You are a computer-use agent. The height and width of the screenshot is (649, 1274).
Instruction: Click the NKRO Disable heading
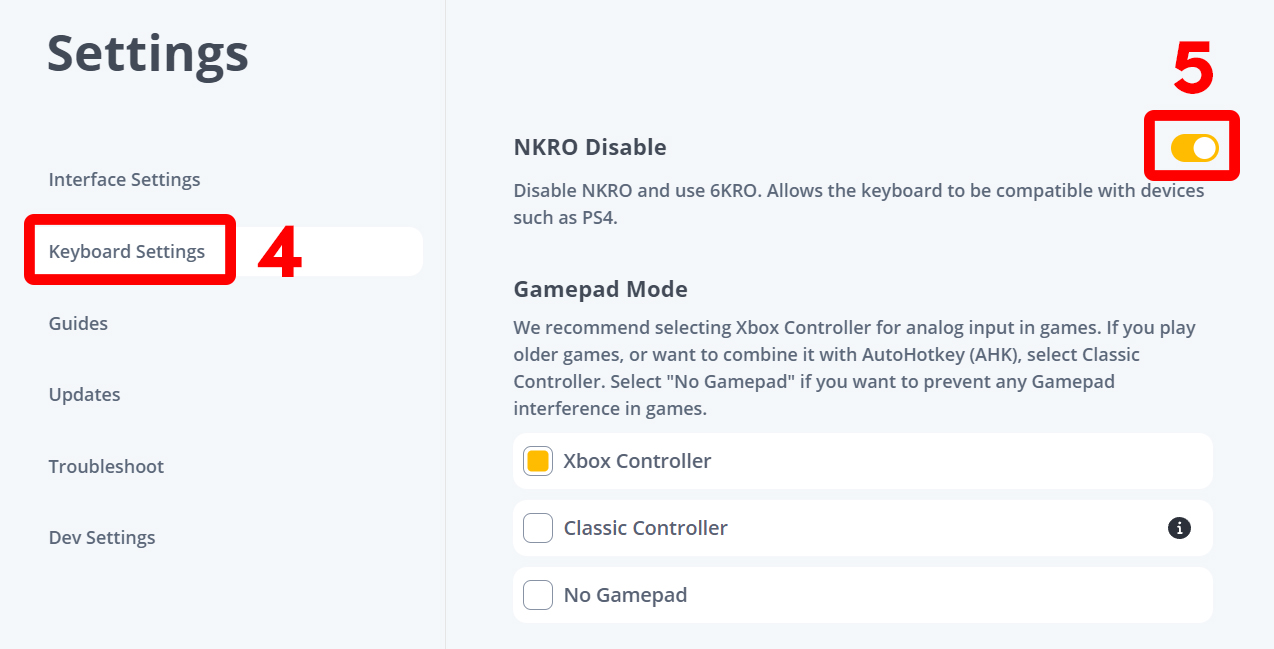(x=589, y=147)
